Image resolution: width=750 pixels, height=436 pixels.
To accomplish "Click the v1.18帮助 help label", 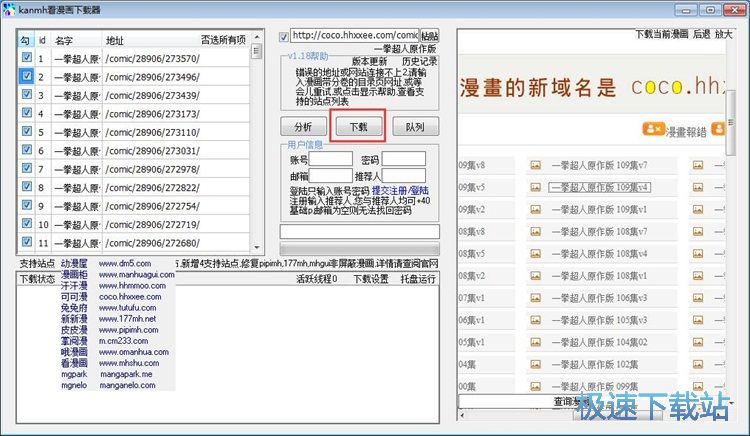I will tap(308, 56).
